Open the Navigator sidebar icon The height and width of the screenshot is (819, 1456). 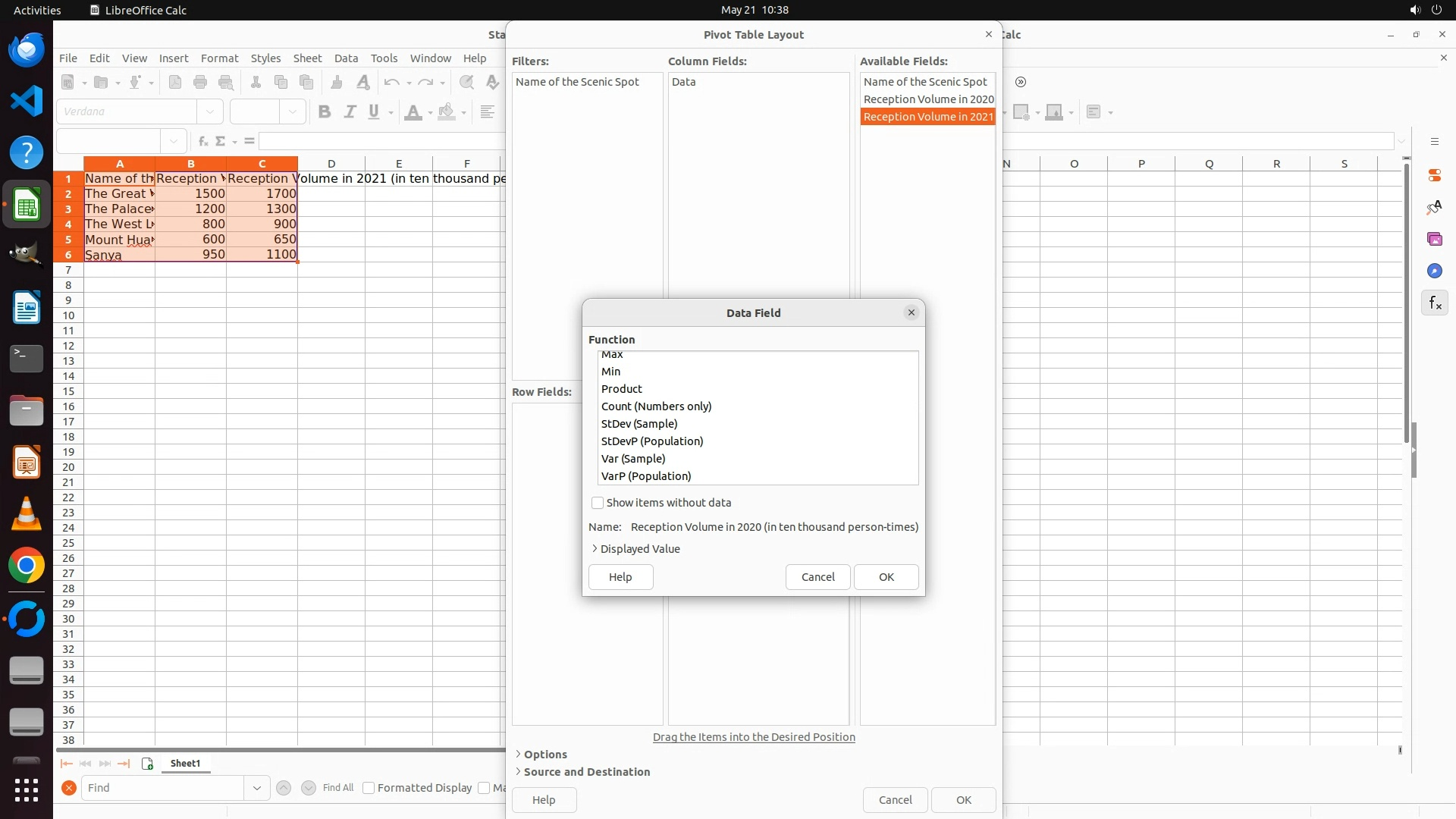(x=1434, y=271)
